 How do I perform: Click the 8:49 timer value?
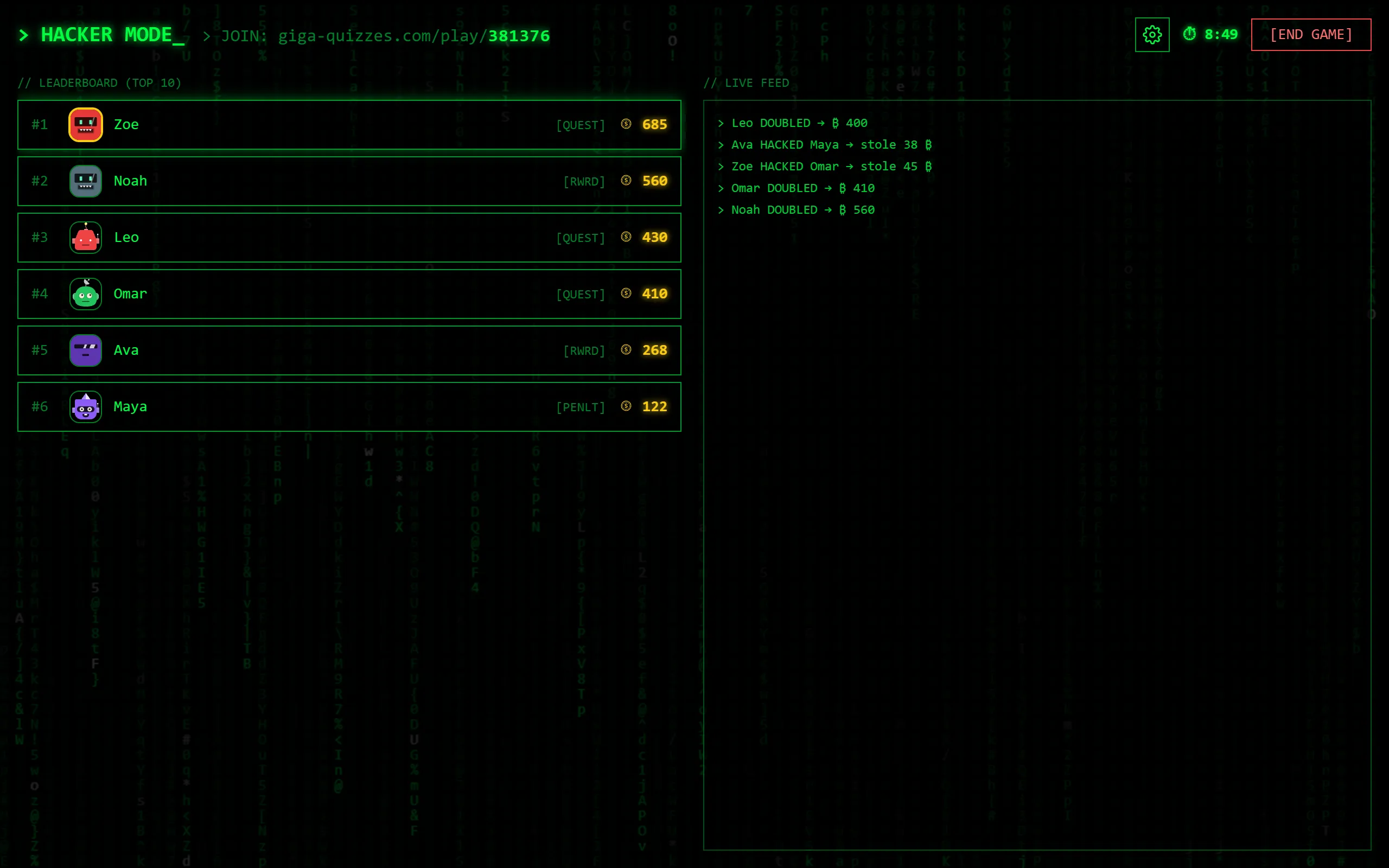[1221, 34]
